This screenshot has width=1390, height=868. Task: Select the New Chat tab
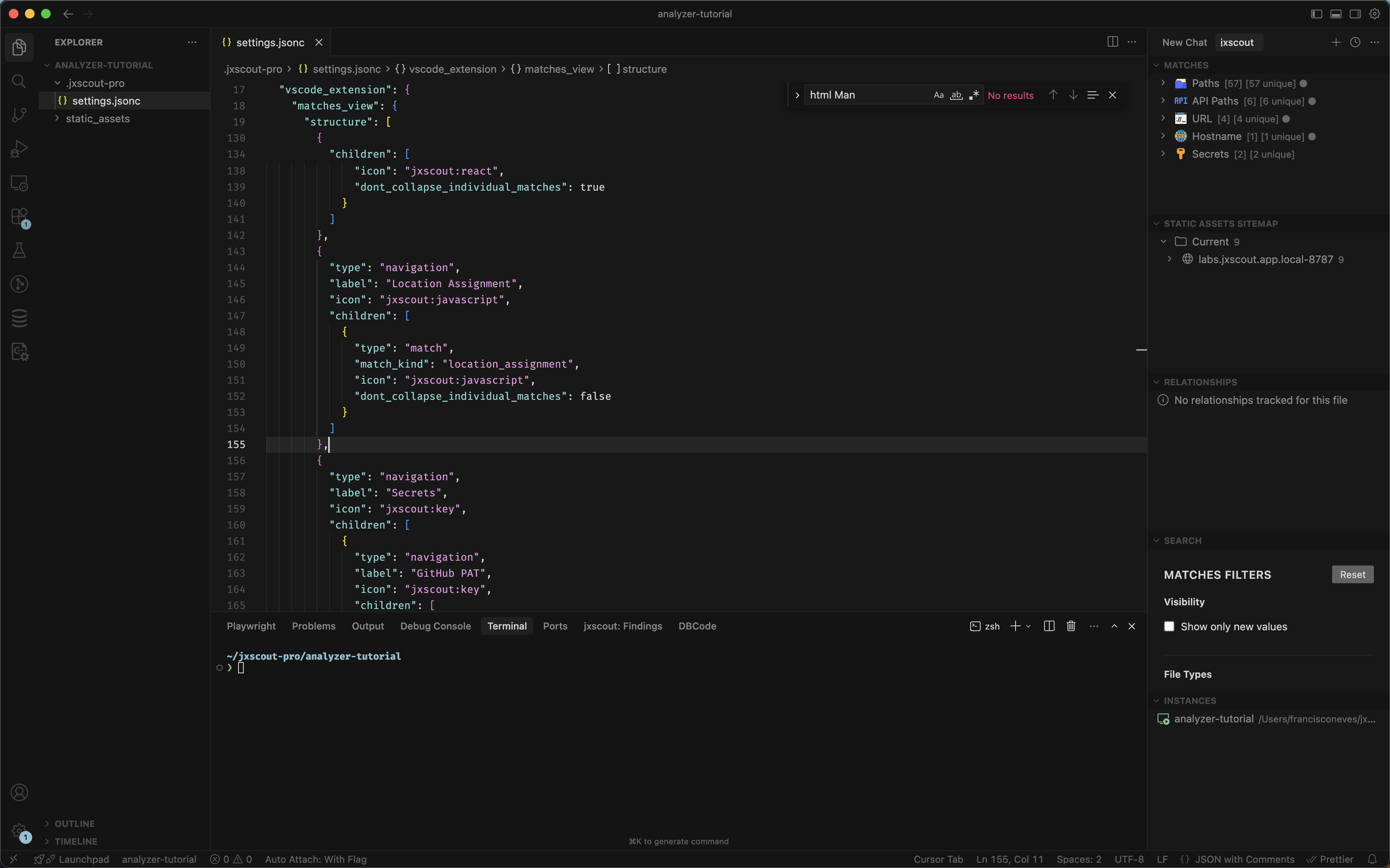pyautogui.click(x=1184, y=43)
